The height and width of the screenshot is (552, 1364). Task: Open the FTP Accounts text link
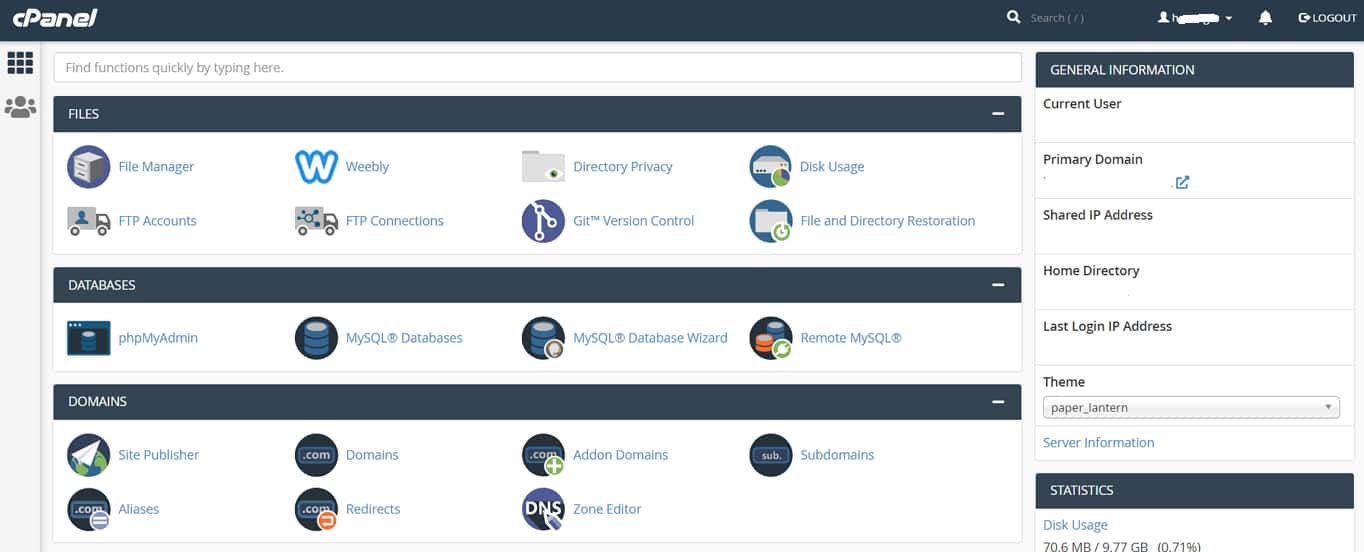[x=157, y=221]
